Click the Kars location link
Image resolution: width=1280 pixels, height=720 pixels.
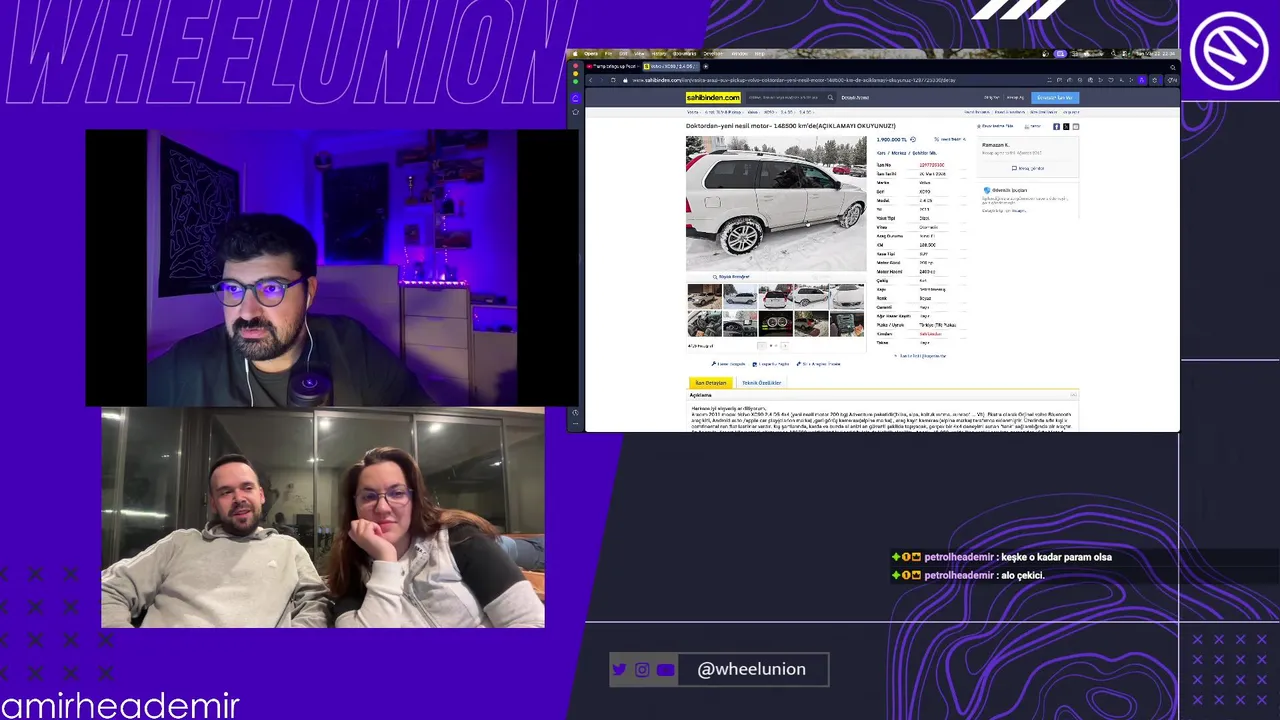tap(883, 153)
